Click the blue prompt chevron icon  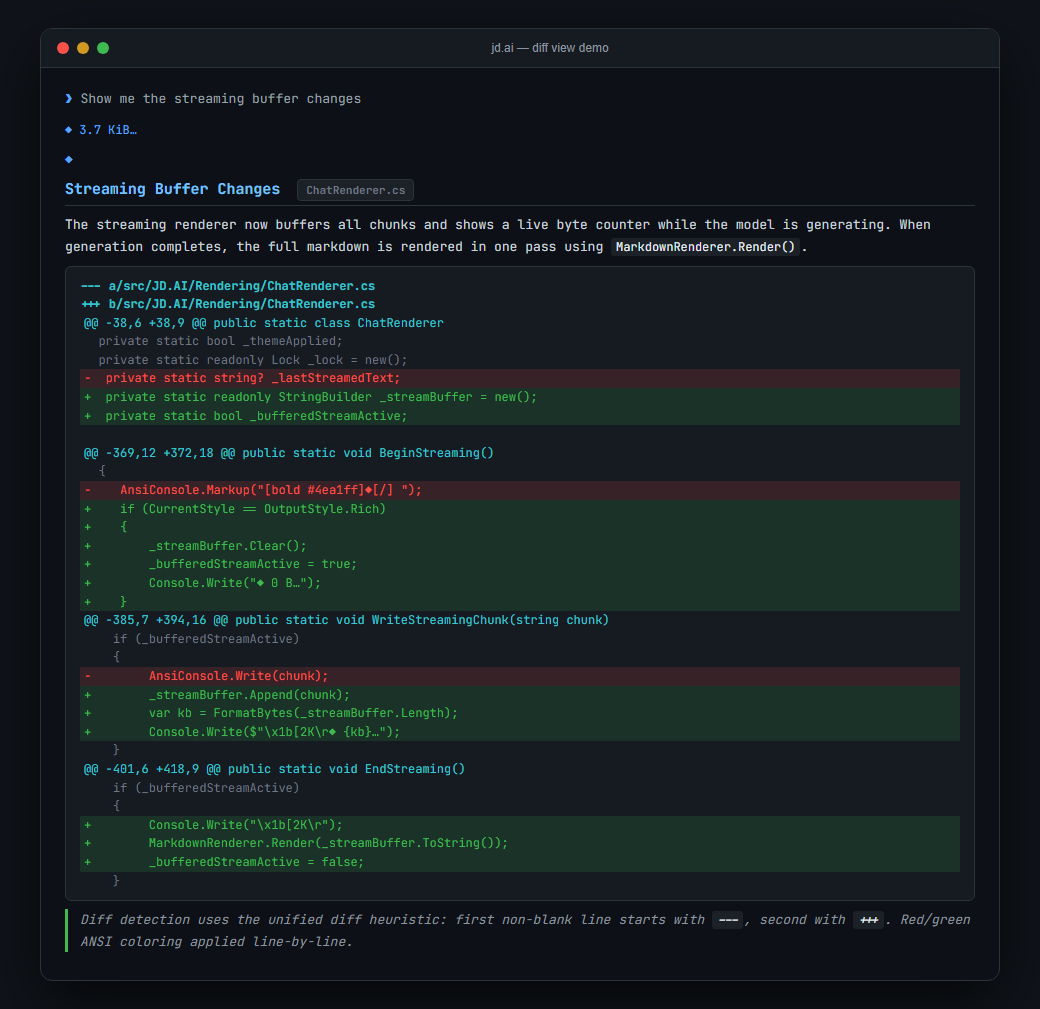(x=69, y=99)
